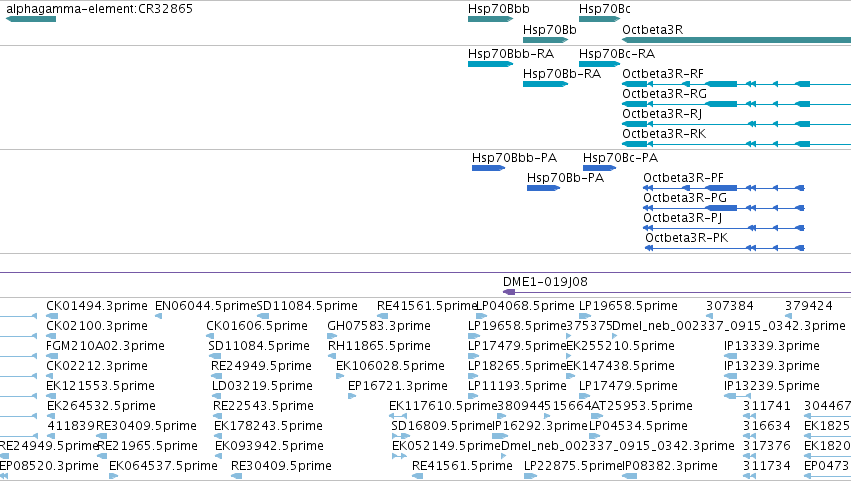Select EP16721.3prime EST

click(x=352, y=397)
